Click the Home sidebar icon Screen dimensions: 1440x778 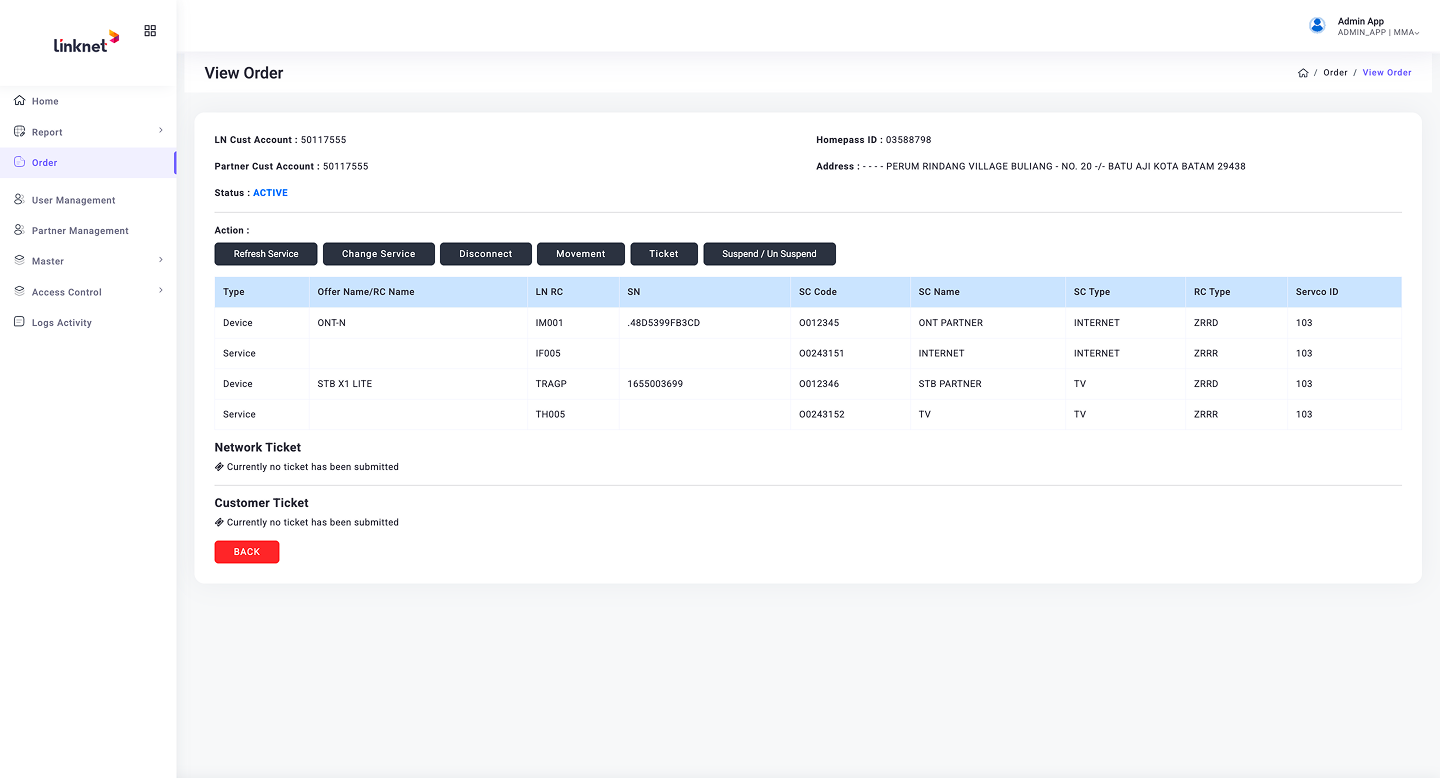[x=20, y=101]
